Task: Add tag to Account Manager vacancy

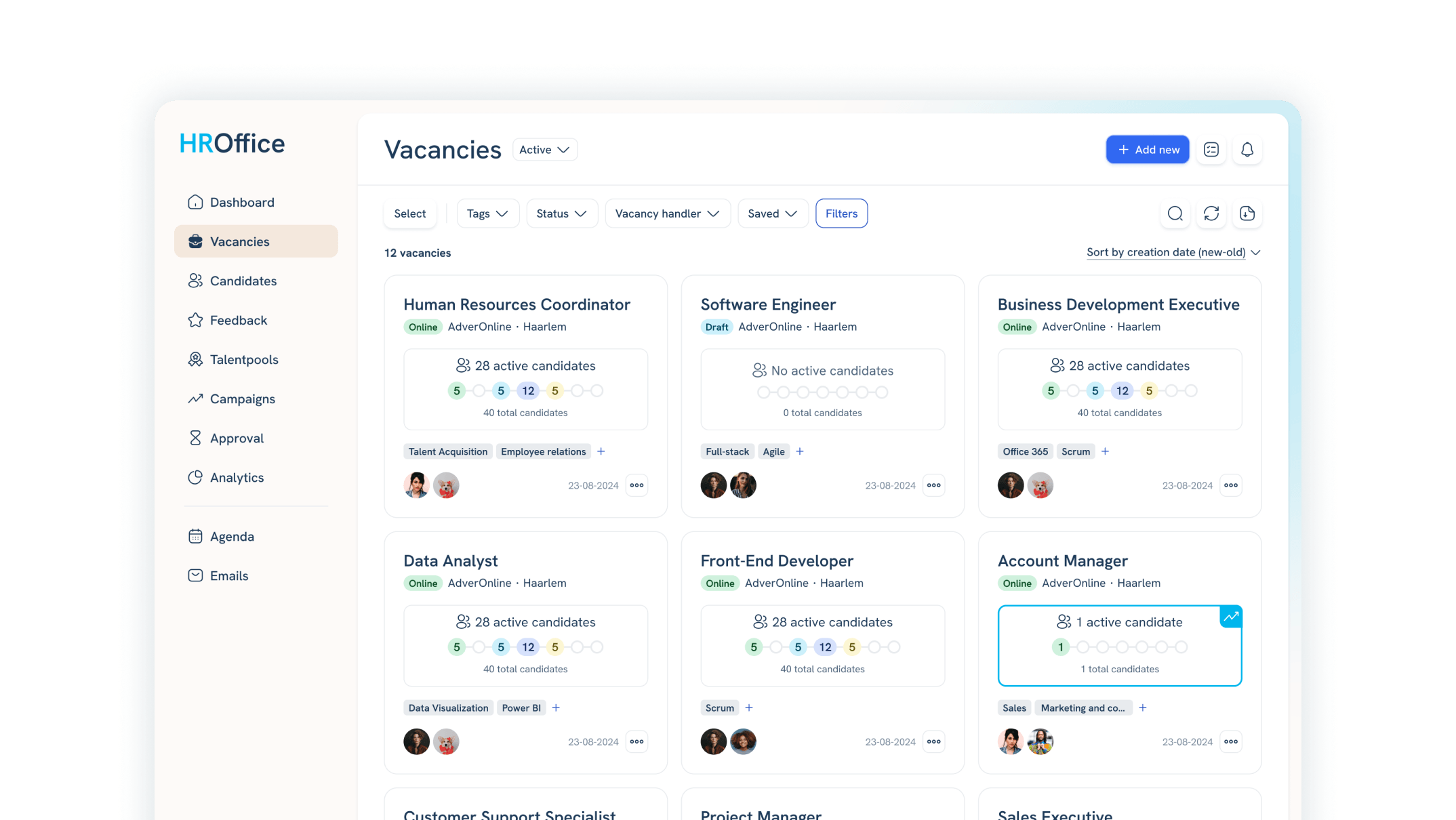Action: click(x=1143, y=708)
